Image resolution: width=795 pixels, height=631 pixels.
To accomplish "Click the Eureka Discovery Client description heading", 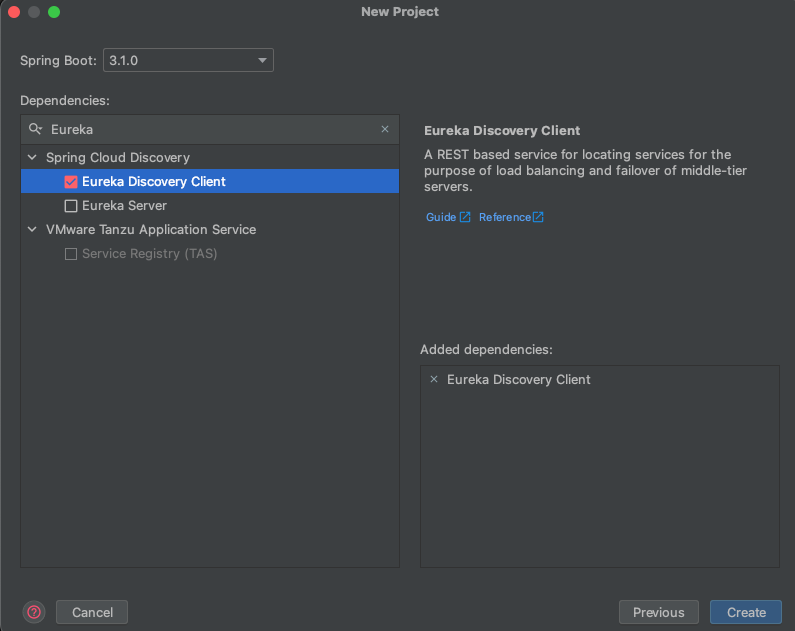I will point(502,130).
